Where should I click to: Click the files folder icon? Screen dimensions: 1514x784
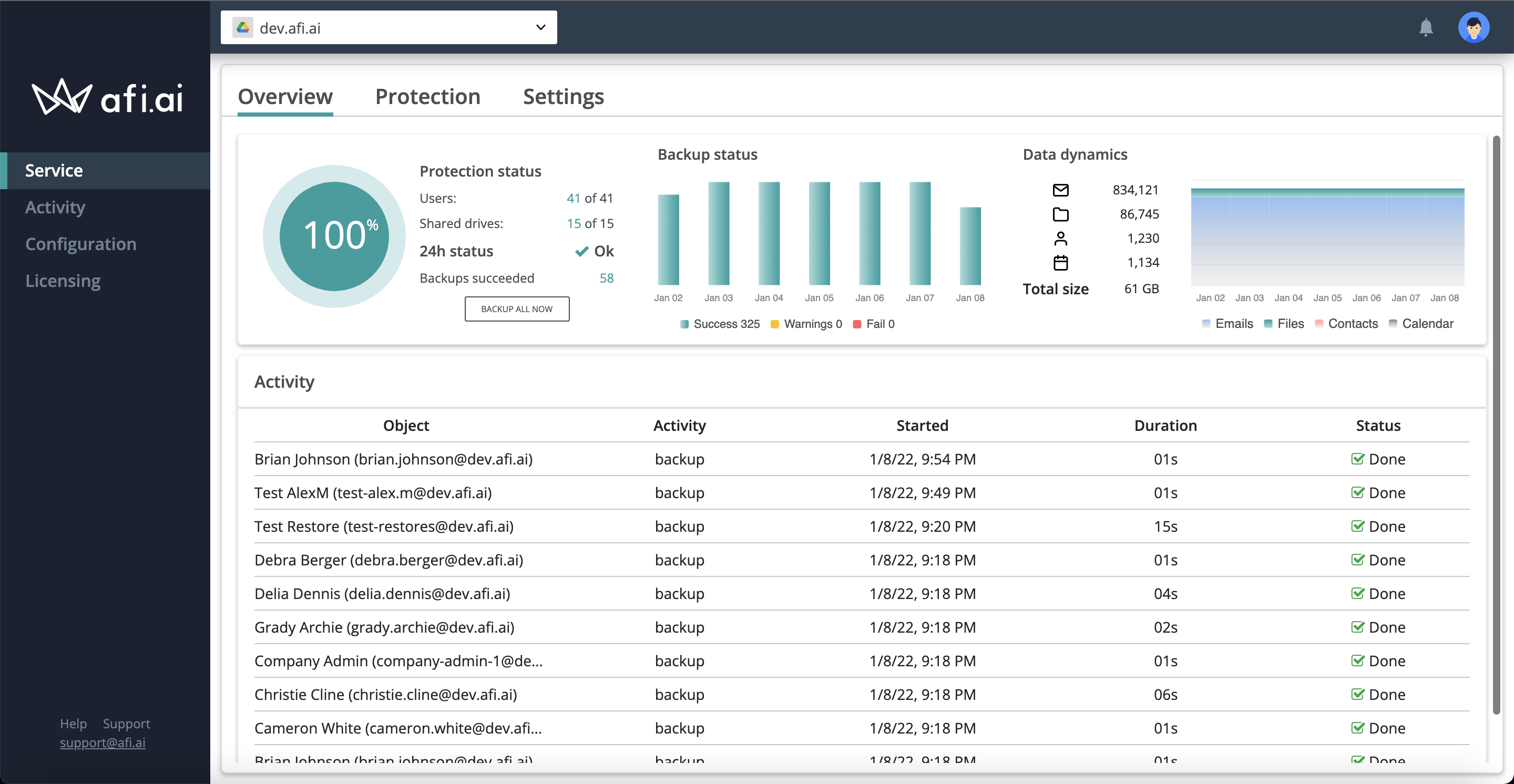1060,214
